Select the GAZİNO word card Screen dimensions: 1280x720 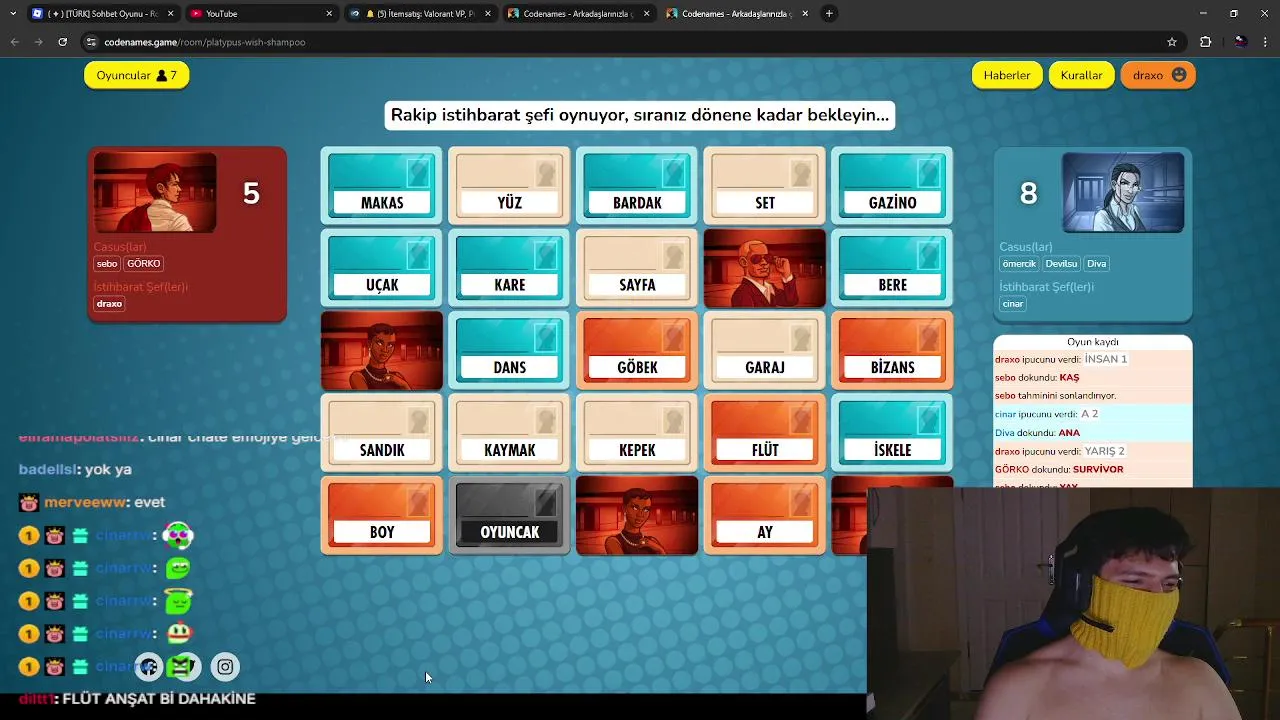pos(892,186)
